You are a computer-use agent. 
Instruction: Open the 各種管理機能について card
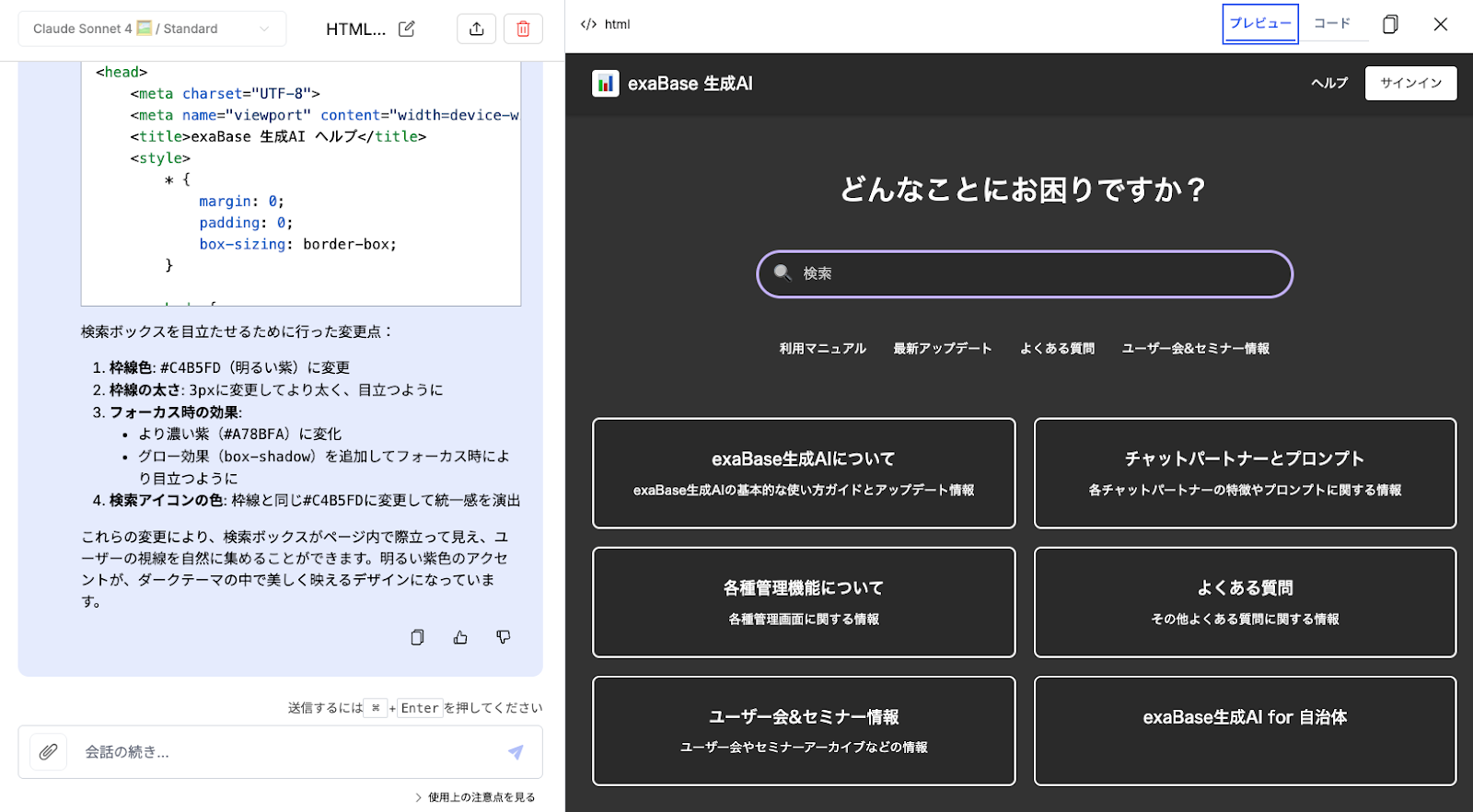(x=804, y=602)
